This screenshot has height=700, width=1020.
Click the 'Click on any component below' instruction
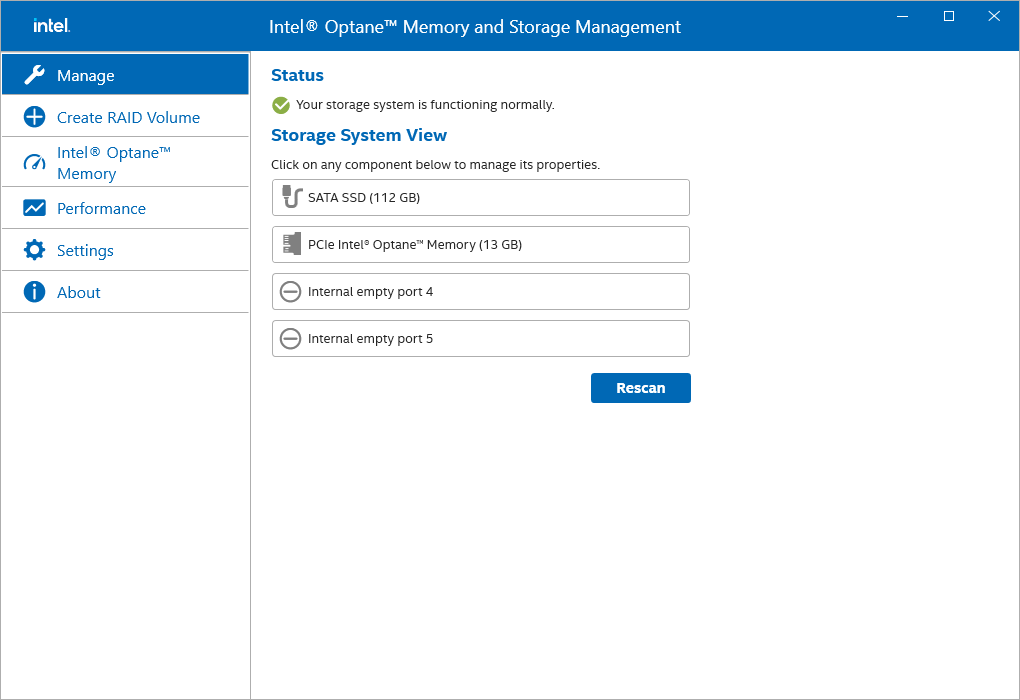tap(435, 165)
